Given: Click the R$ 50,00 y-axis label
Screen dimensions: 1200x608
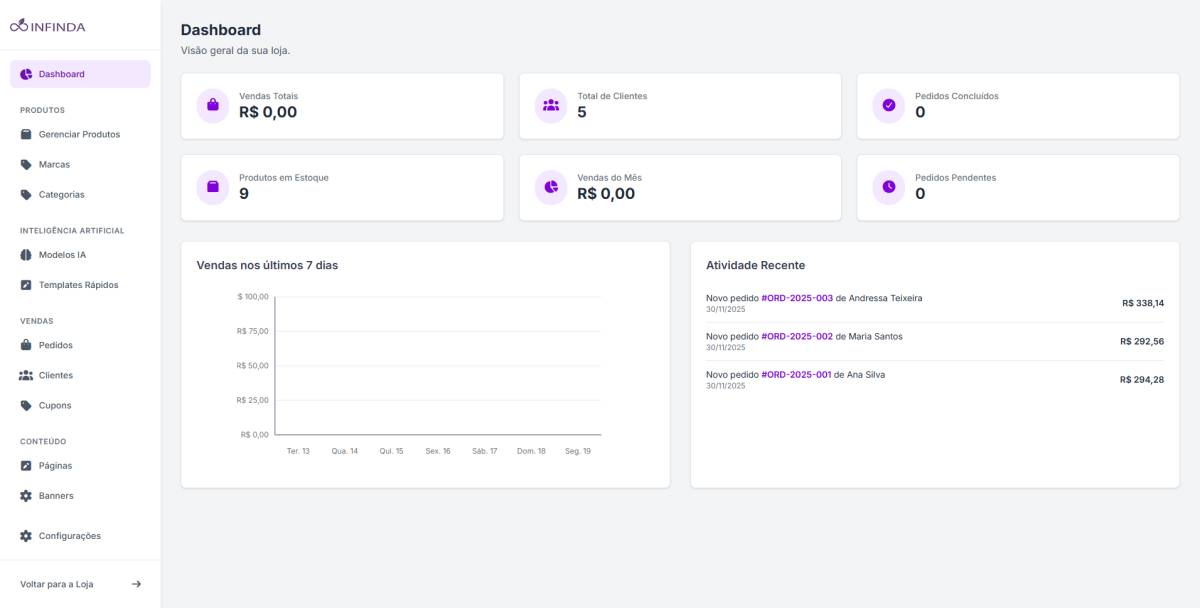Looking at the screenshot, I should (253, 366).
